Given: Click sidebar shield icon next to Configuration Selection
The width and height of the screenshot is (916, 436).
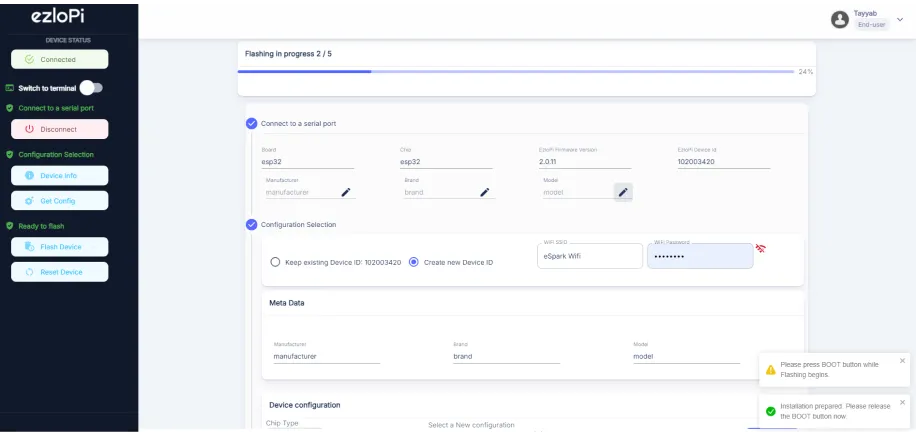Looking at the screenshot, I should 9,155.
